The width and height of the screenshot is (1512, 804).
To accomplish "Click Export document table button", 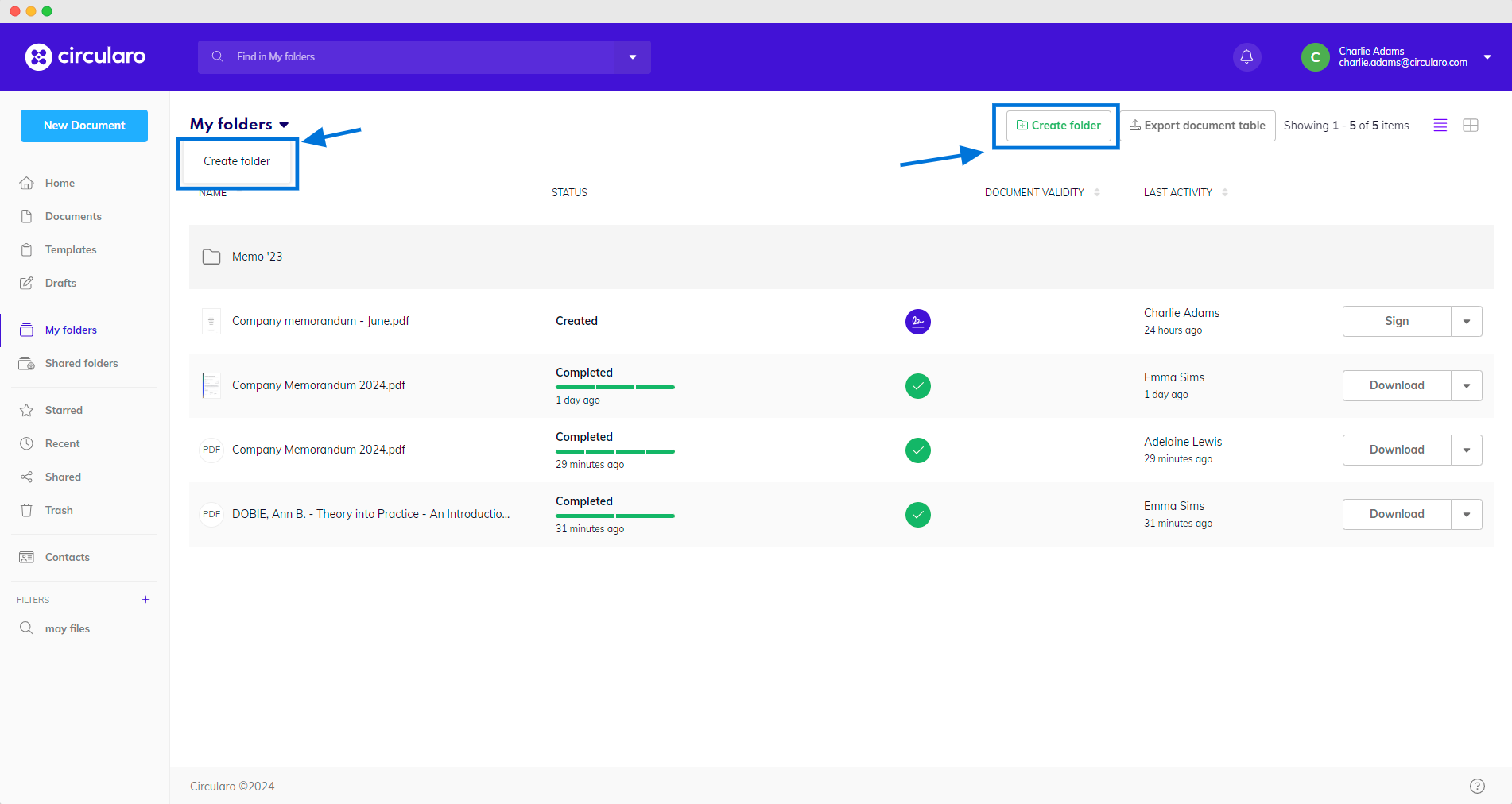I will point(1197,126).
